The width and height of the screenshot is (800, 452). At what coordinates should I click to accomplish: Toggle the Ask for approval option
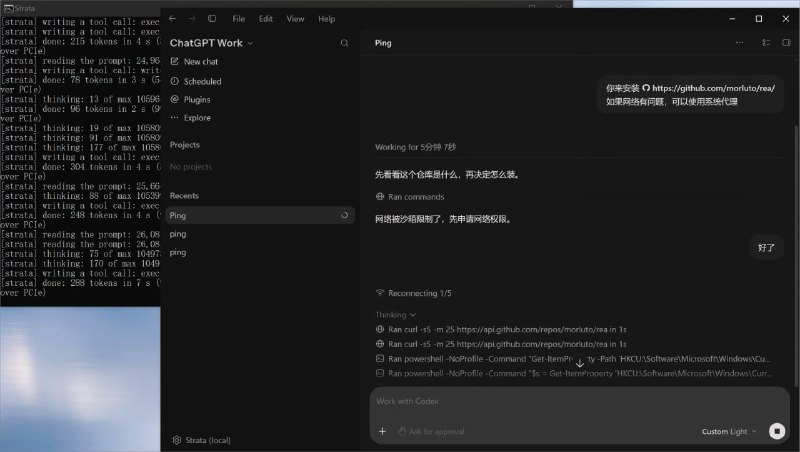pyautogui.click(x=431, y=432)
